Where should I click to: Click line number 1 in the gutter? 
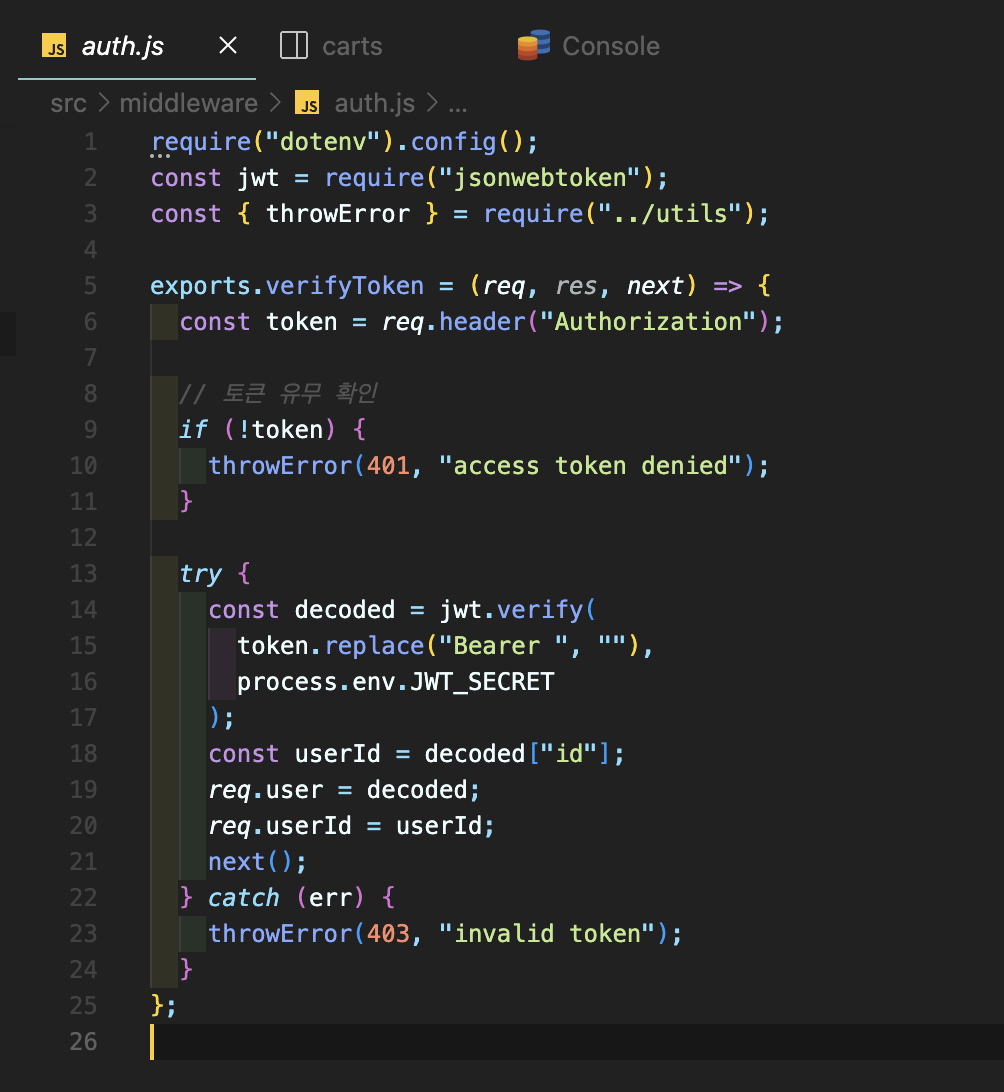tap(91, 142)
